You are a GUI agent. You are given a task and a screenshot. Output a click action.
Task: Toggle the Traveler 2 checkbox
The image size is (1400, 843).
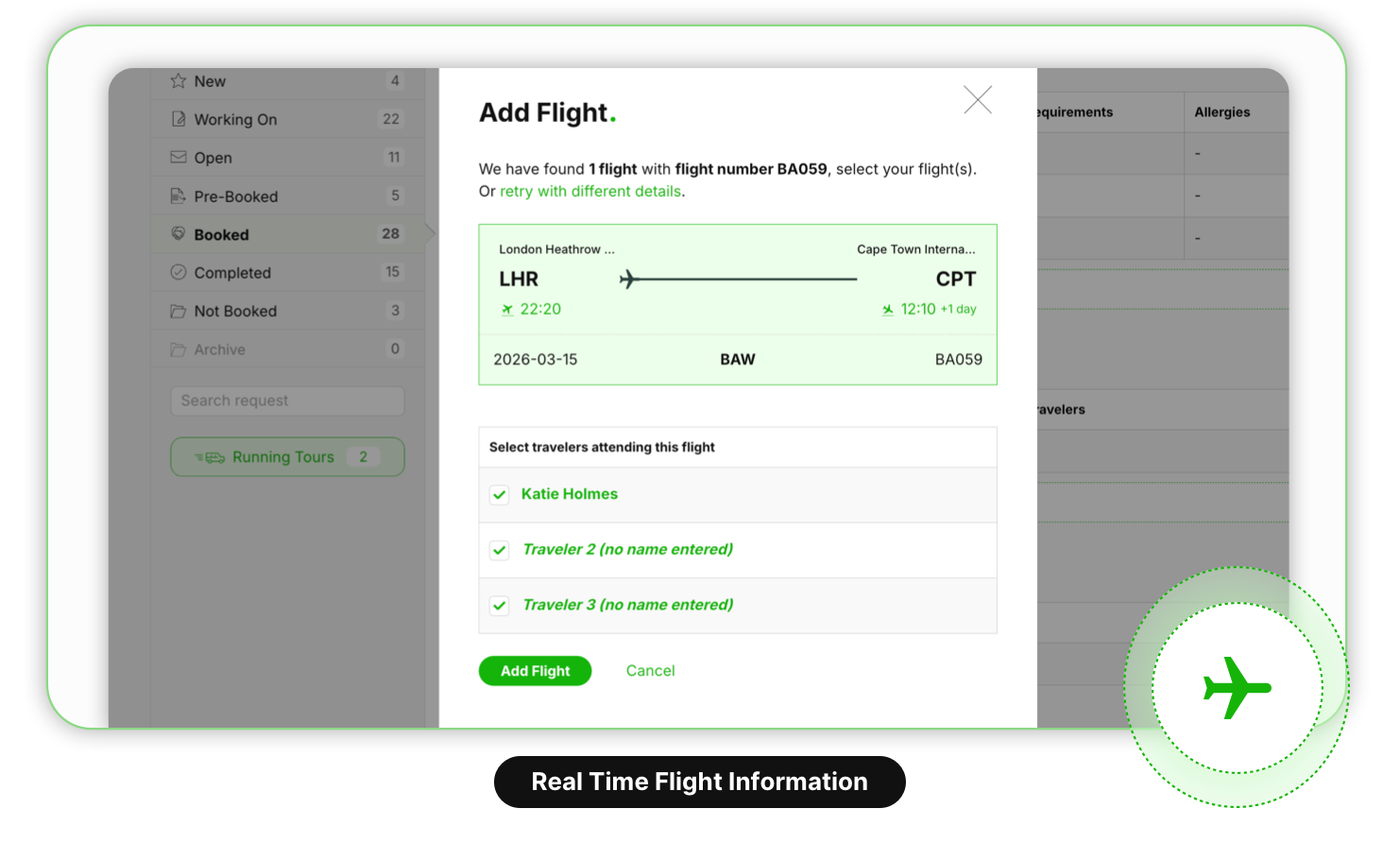pos(500,550)
